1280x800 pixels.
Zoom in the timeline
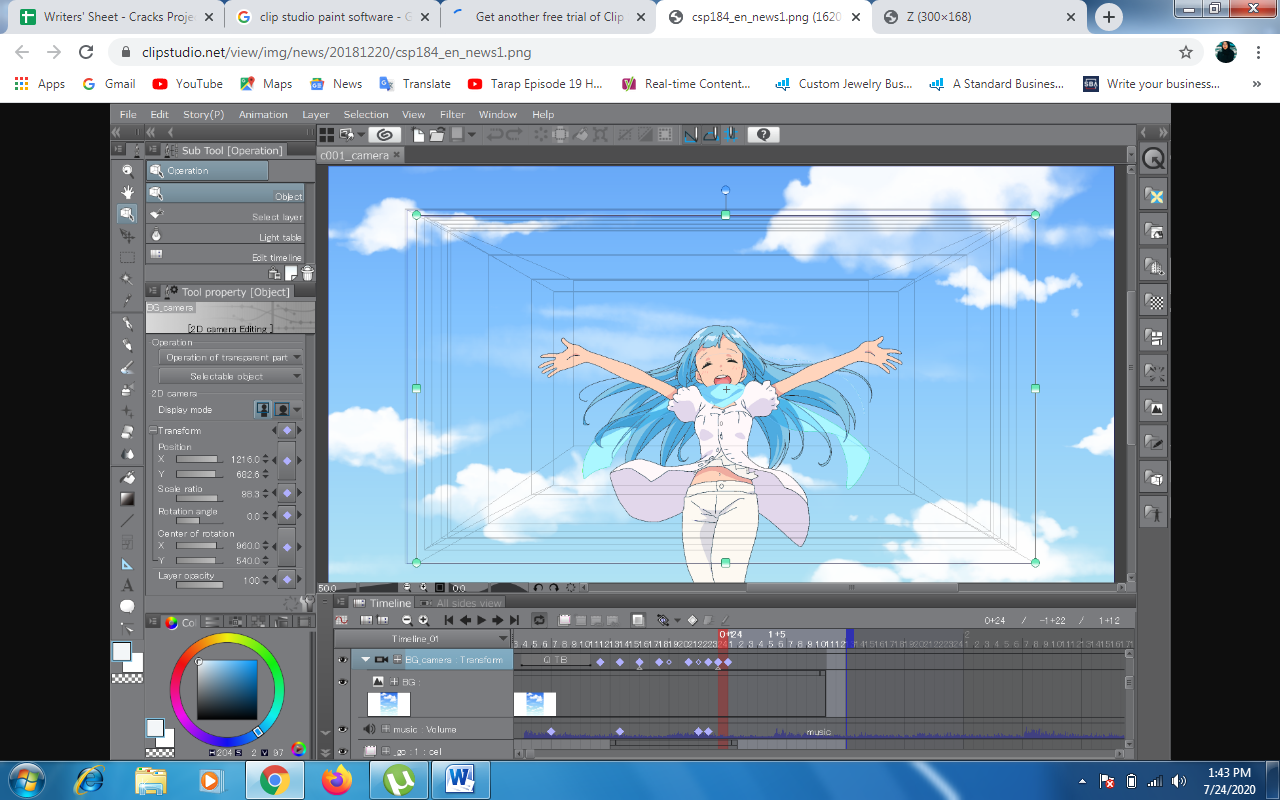(423, 620)
